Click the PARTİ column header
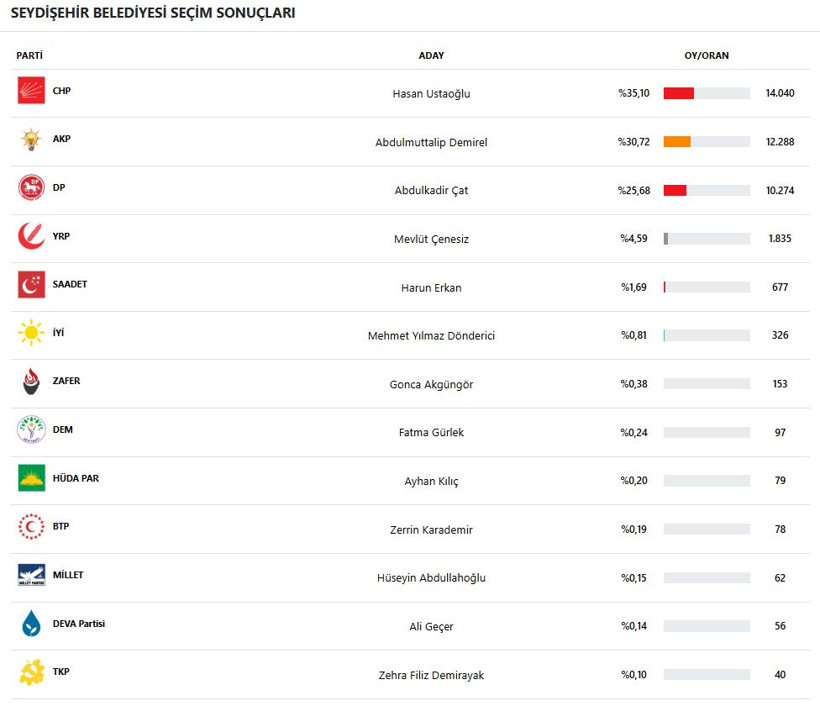This screenshot has width=820, height=706. point(29,55)
